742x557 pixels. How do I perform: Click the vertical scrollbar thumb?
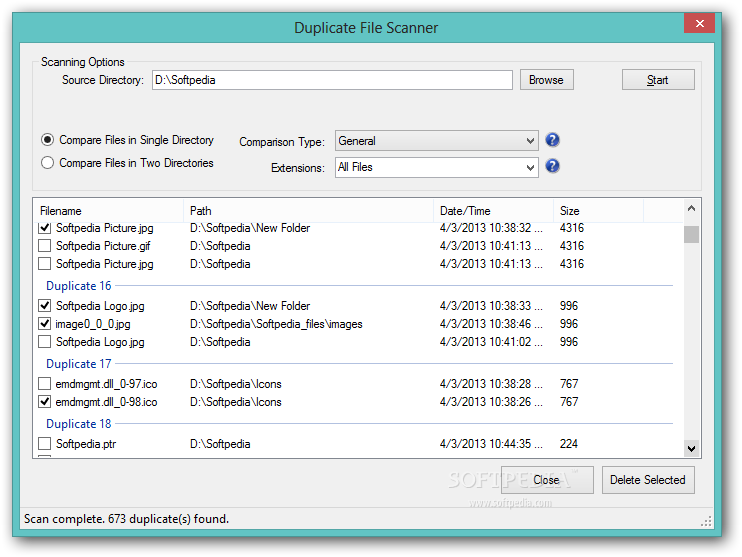[x=691, y=234]
